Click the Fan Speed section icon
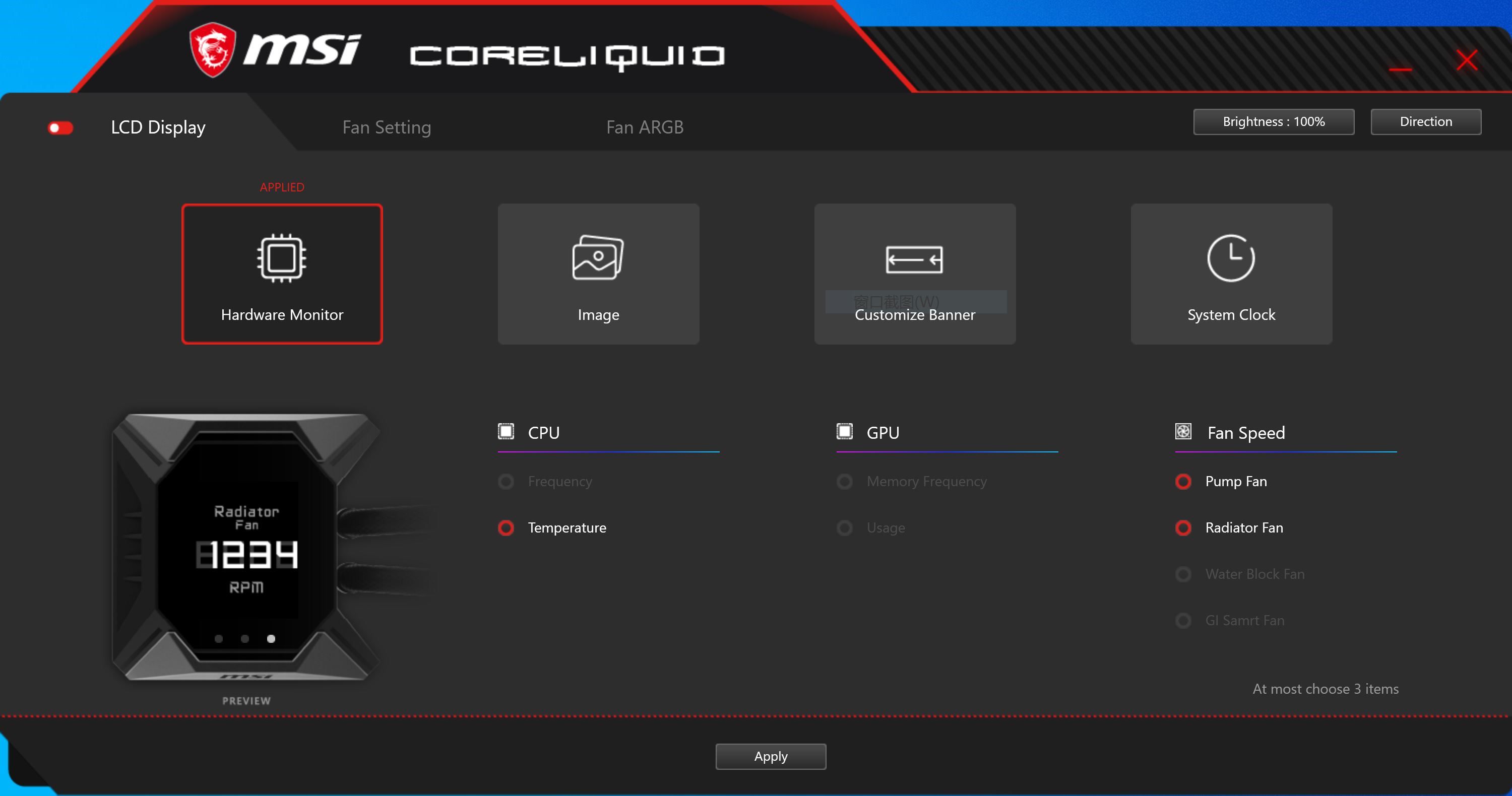This screenshot has width=1512, height=796. [x=1183, y=432]
